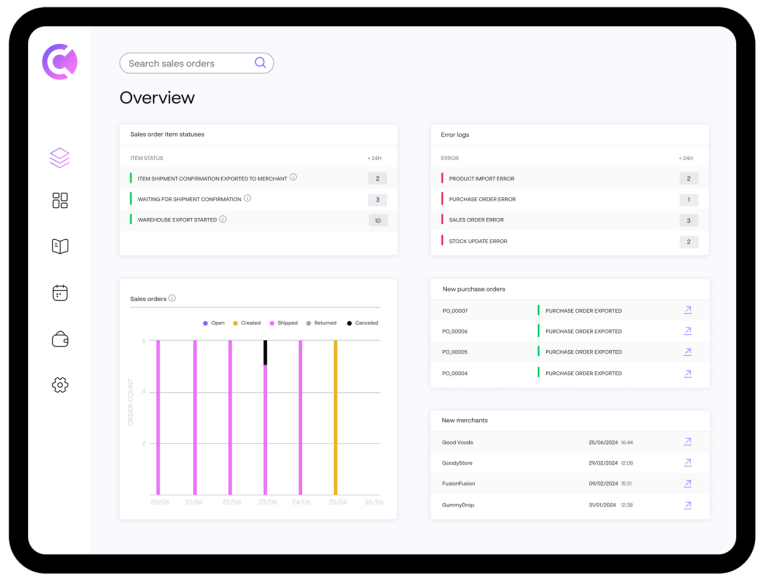Click the purple app logo in sidebar
The image size is (763, 582).
[59, 62]
